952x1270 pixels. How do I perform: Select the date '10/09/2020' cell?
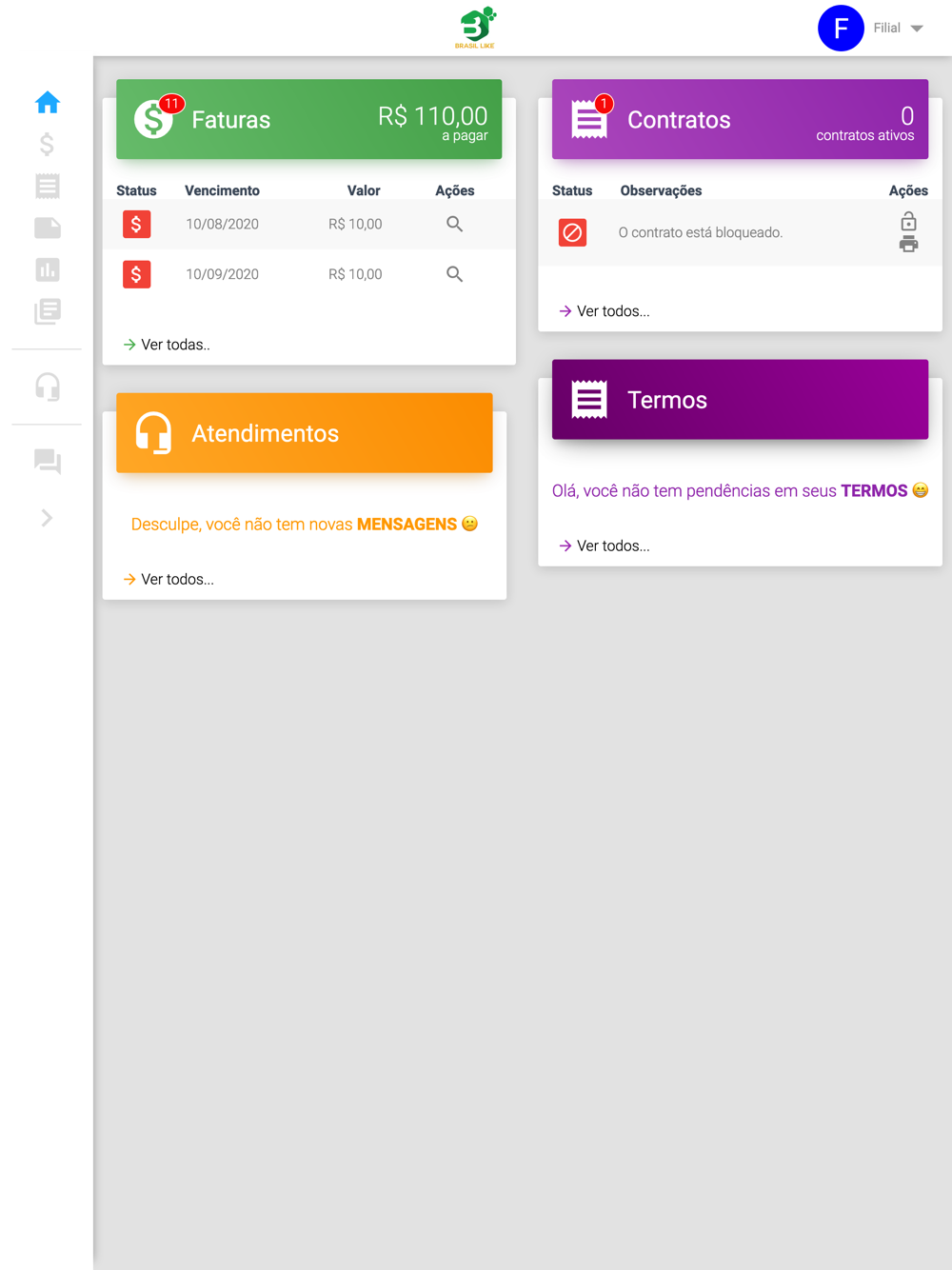tap(222, 274)
